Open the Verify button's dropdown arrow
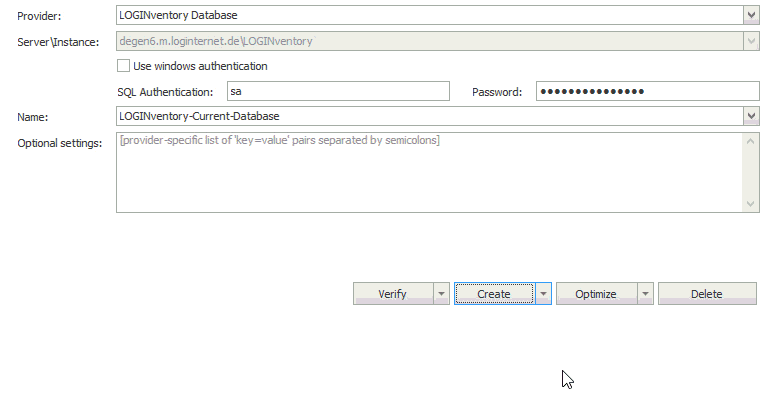Image resolution: width=768 pixels, height=416 pixels. coord(441,294)
